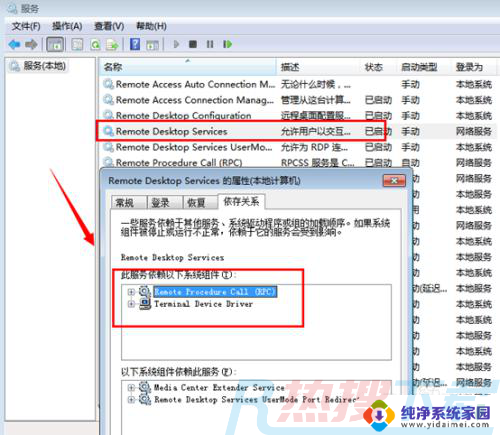Sort by the 启动类型 column header
The height and width of the screenshot is (435, 500).
[424, 67]
